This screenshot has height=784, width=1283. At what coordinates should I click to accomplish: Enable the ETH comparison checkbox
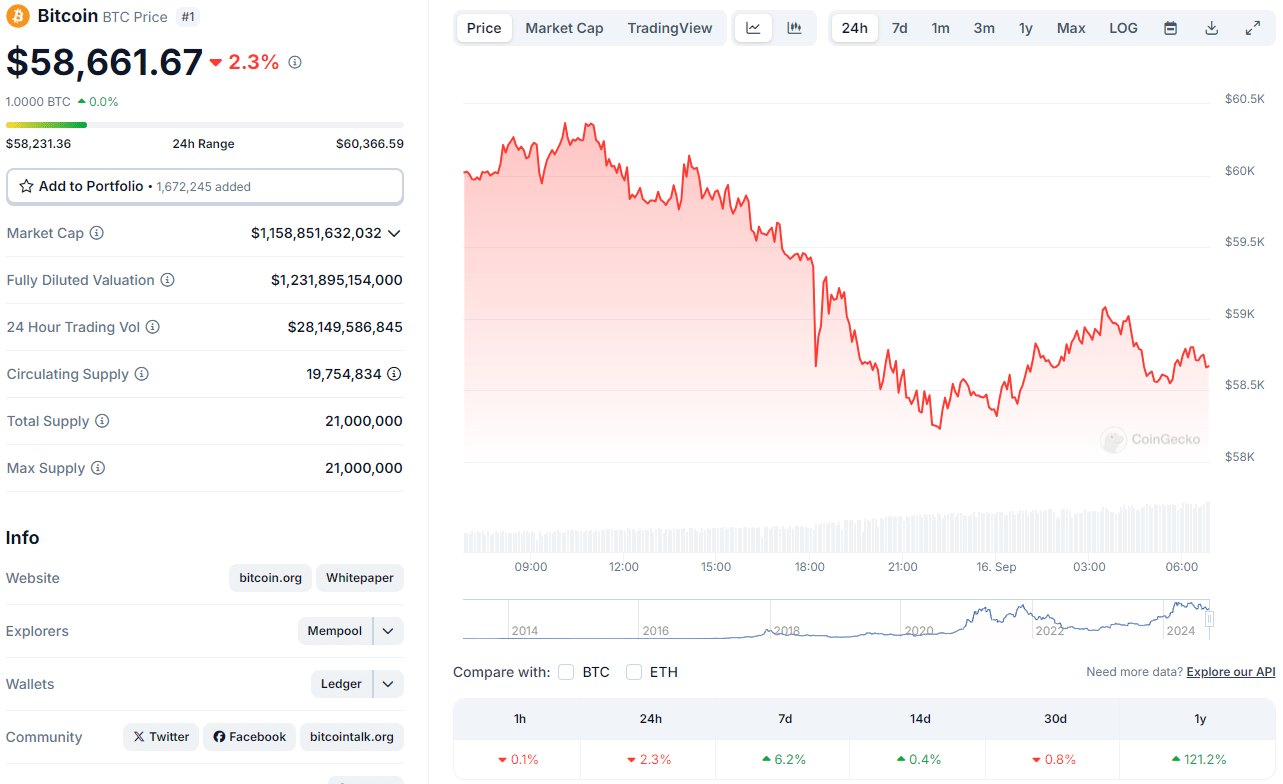click(634, 672)
